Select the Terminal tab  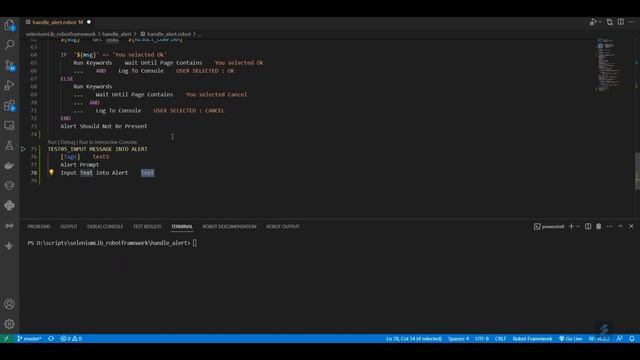(182, 227)
